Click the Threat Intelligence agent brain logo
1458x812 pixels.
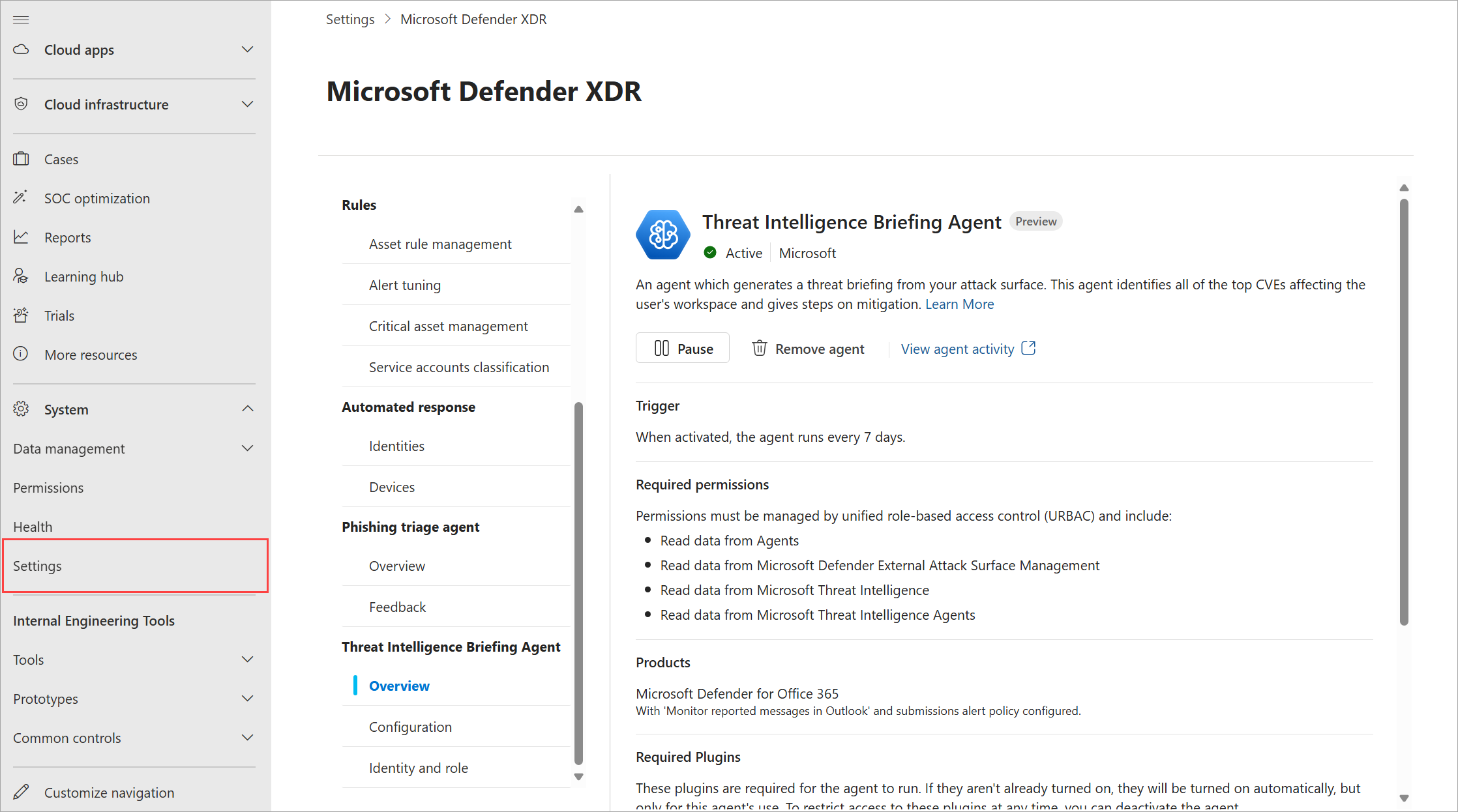(663, 235)
